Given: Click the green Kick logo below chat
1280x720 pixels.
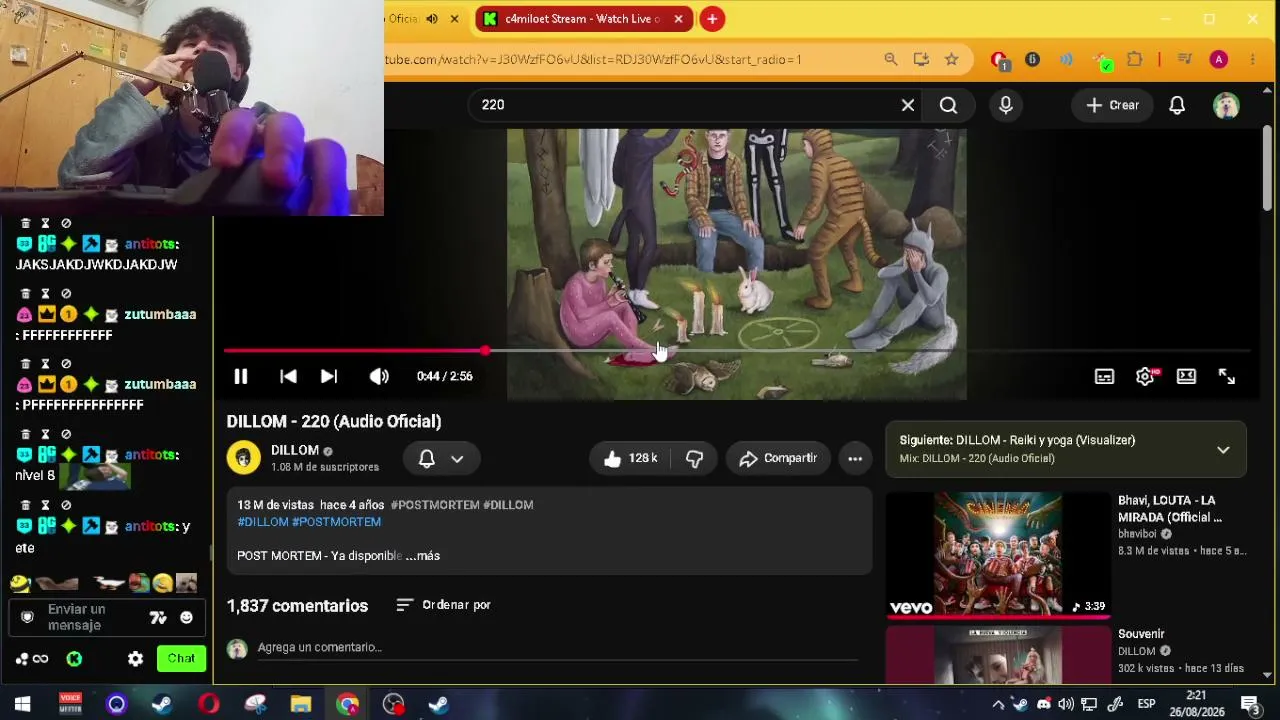Looking at the screenshot, I should (x=74, y=659).
